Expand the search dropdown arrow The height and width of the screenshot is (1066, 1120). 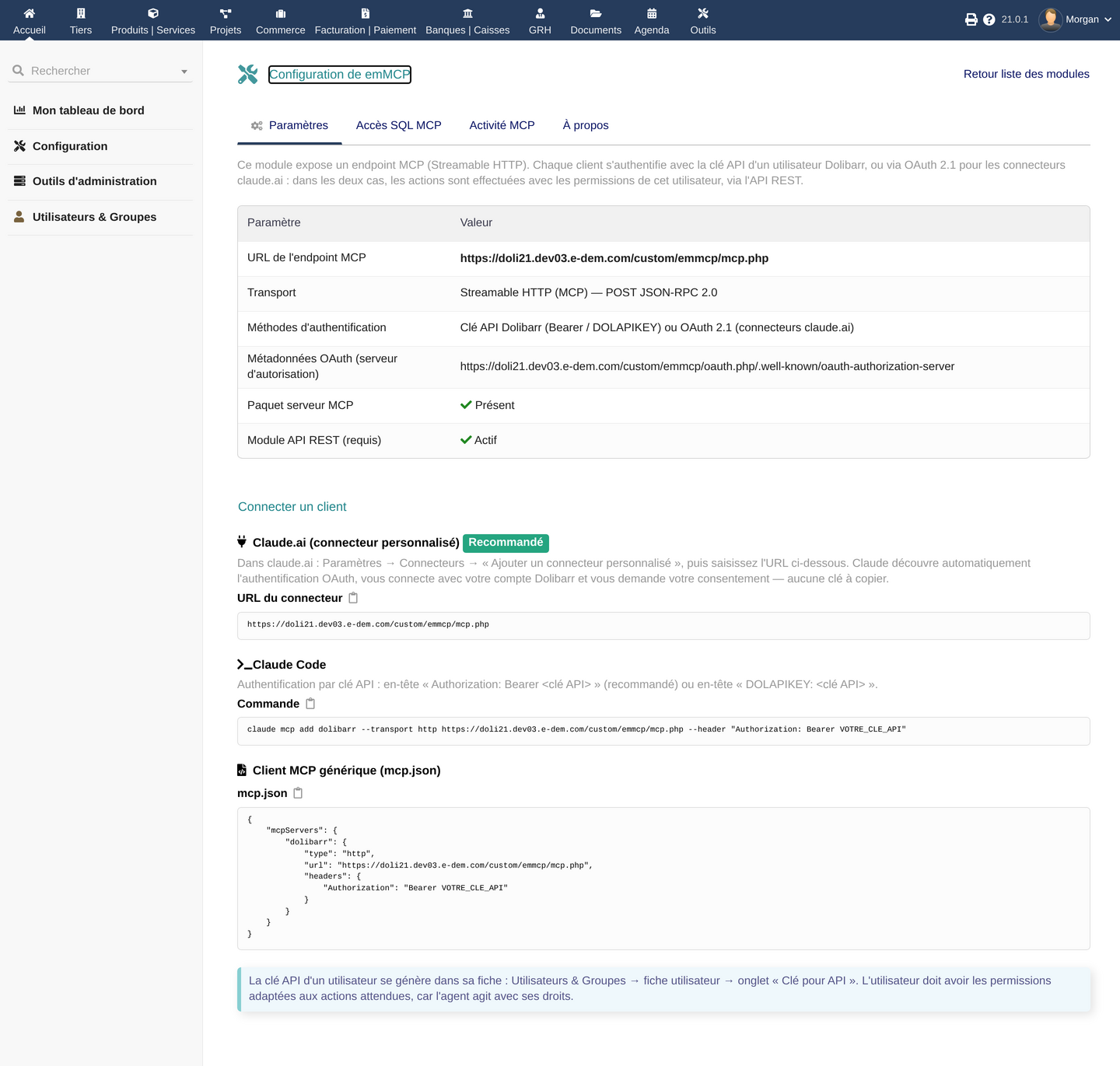(184, 72)
